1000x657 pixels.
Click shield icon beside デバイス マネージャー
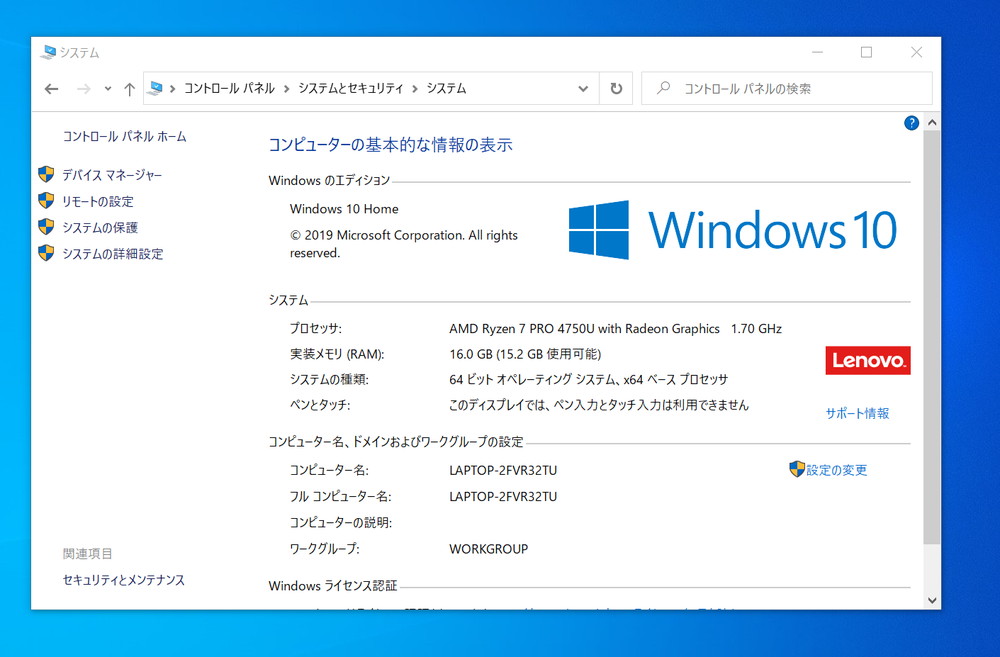point(46,174)
